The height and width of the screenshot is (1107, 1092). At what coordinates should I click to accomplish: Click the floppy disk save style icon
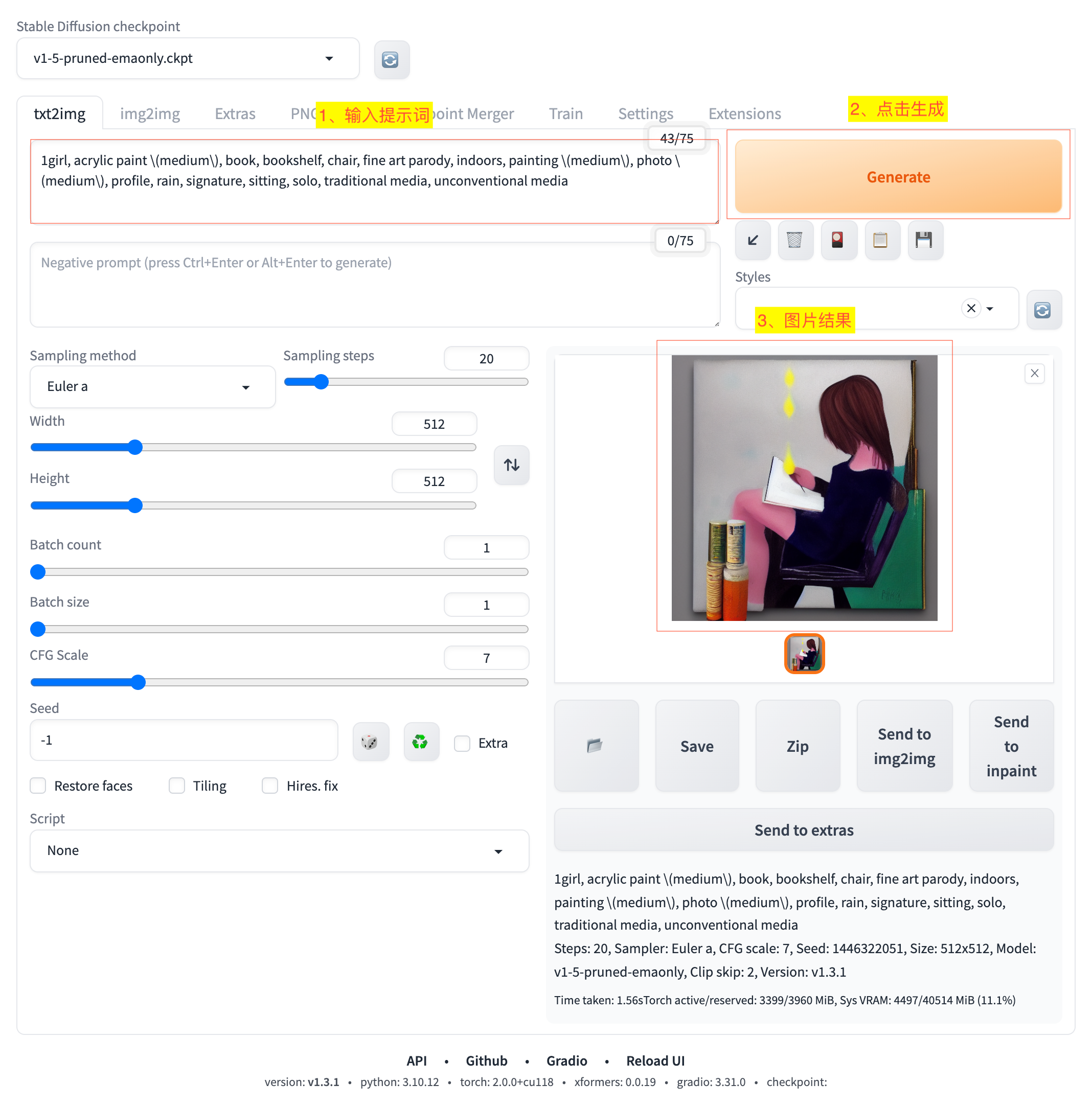(x=924, y=240)
